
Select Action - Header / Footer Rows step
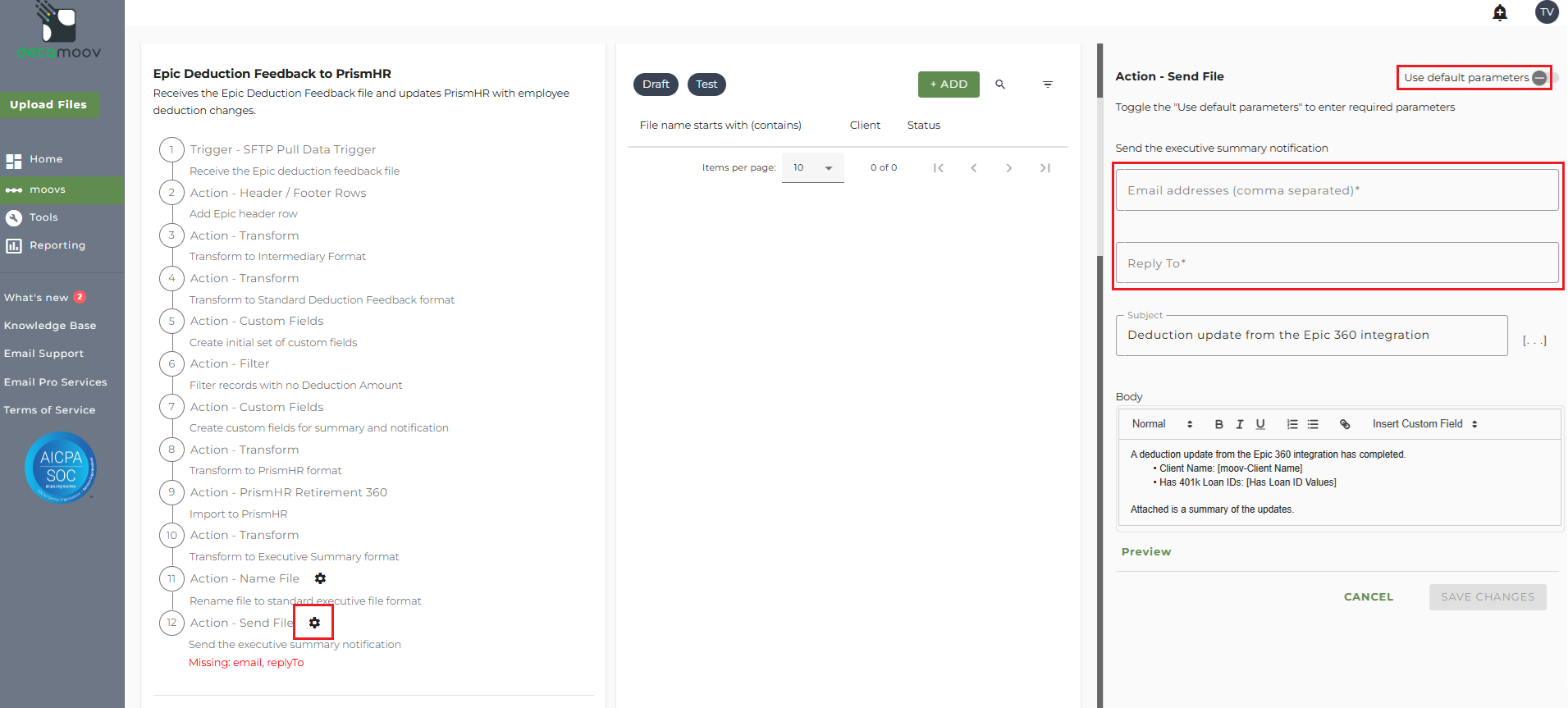(x=278, y=193)
